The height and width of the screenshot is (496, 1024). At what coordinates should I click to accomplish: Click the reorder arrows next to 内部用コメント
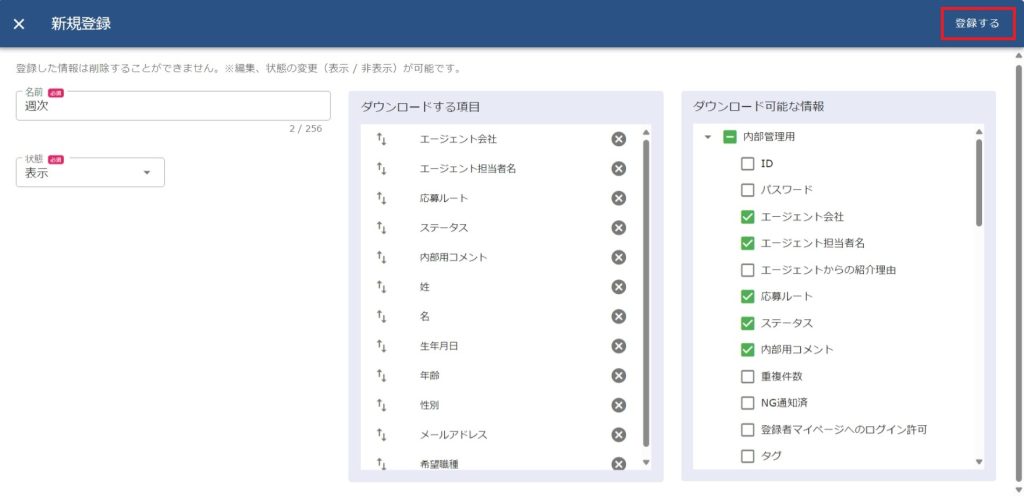381,257
